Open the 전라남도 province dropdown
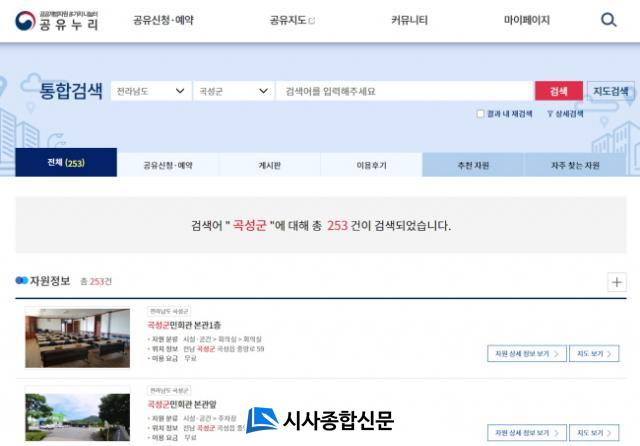Viewport: 640px width, 446px height. click(151, 91)
